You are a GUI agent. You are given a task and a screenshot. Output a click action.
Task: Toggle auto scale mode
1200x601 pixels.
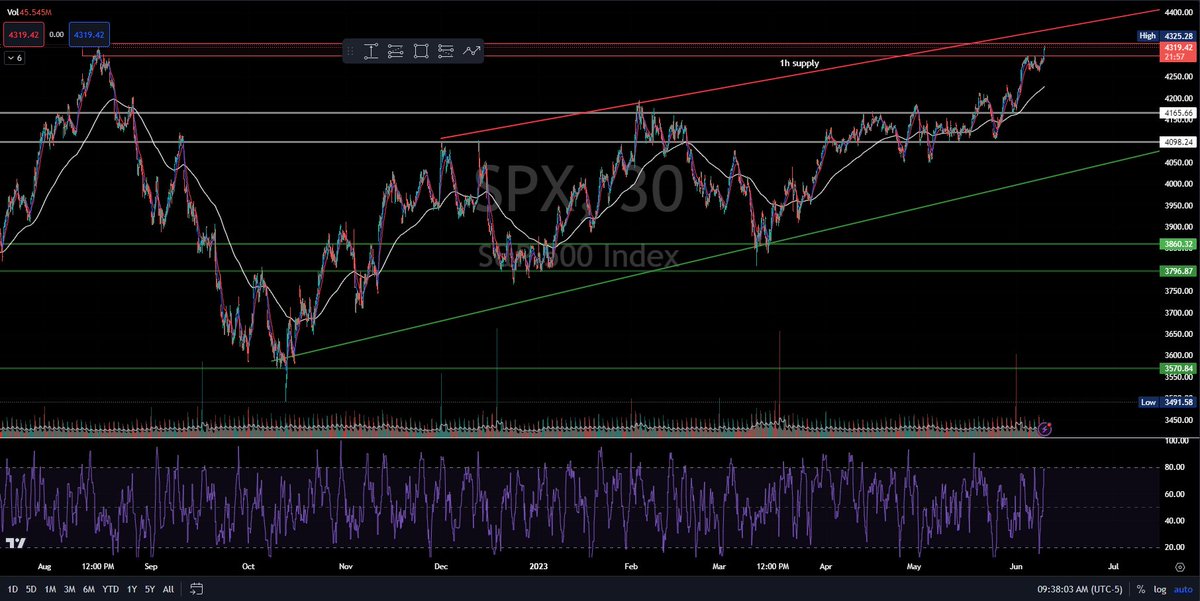pos(1181,589)
